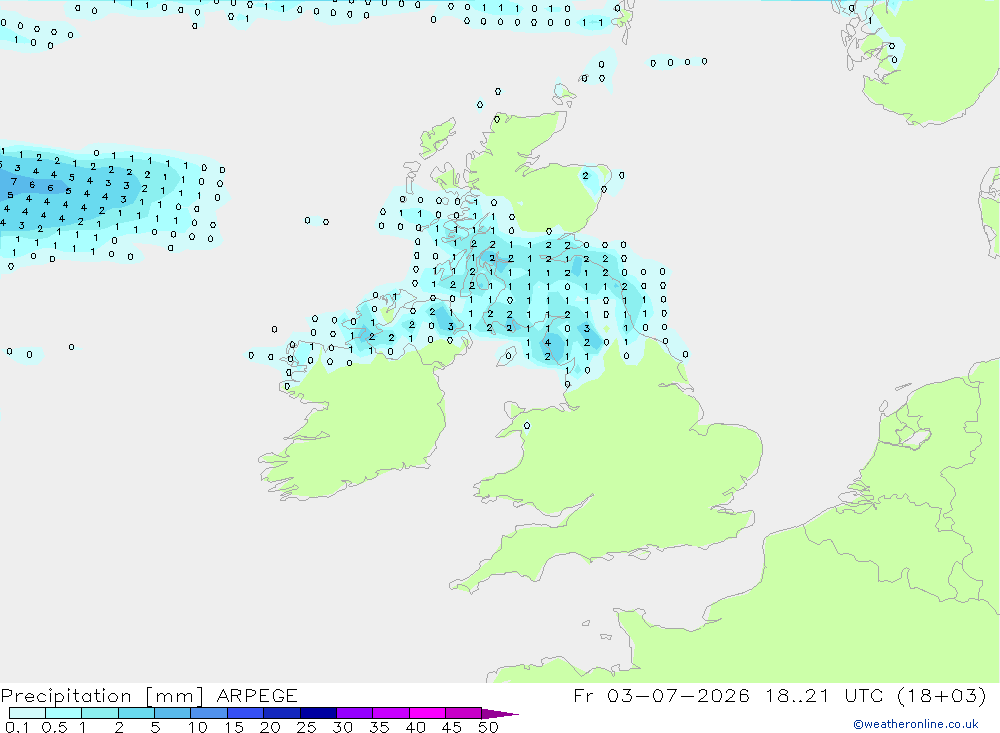Click legend value "20"

270,727
